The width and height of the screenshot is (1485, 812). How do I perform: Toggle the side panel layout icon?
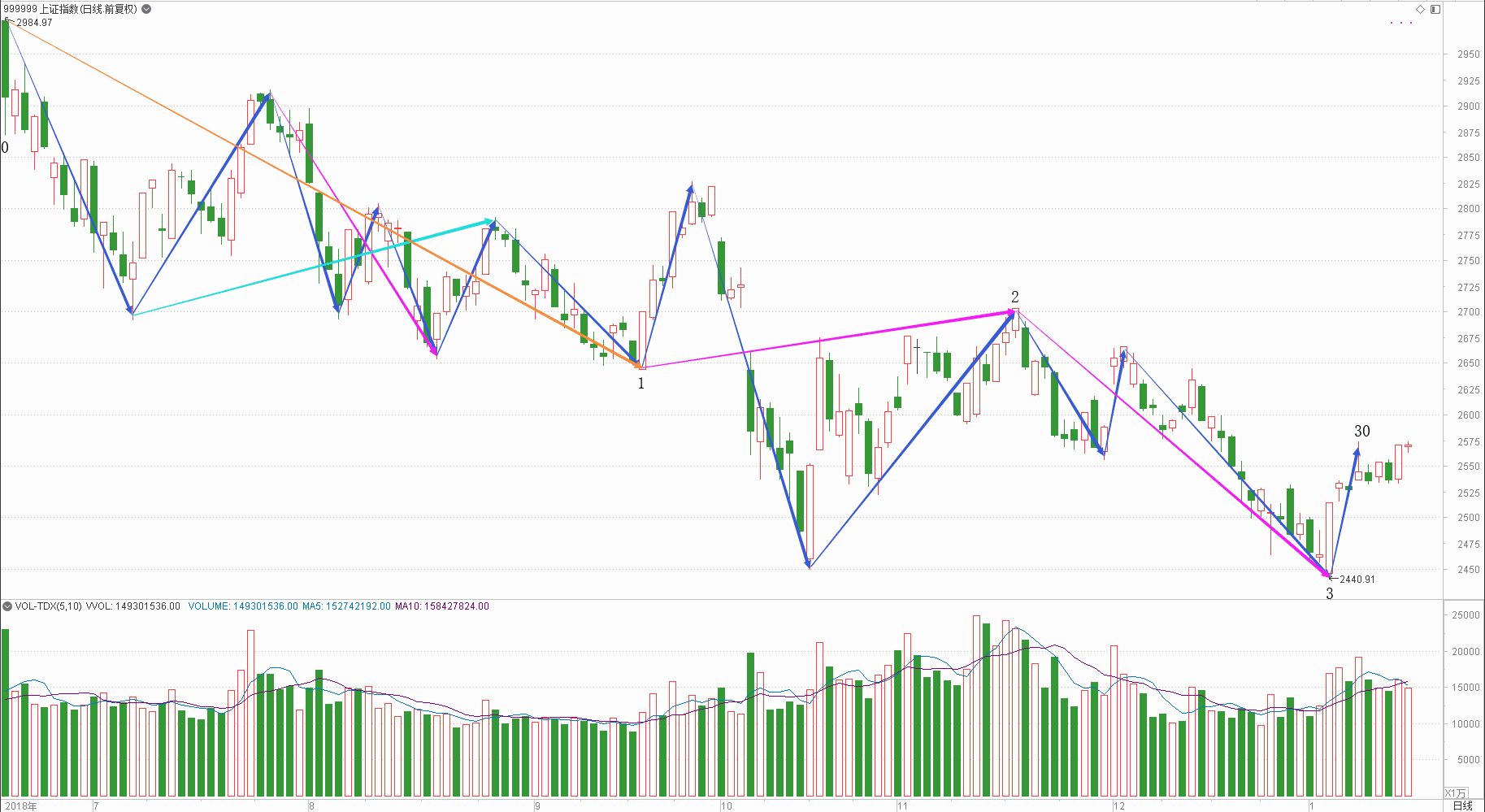[1435, 9]
